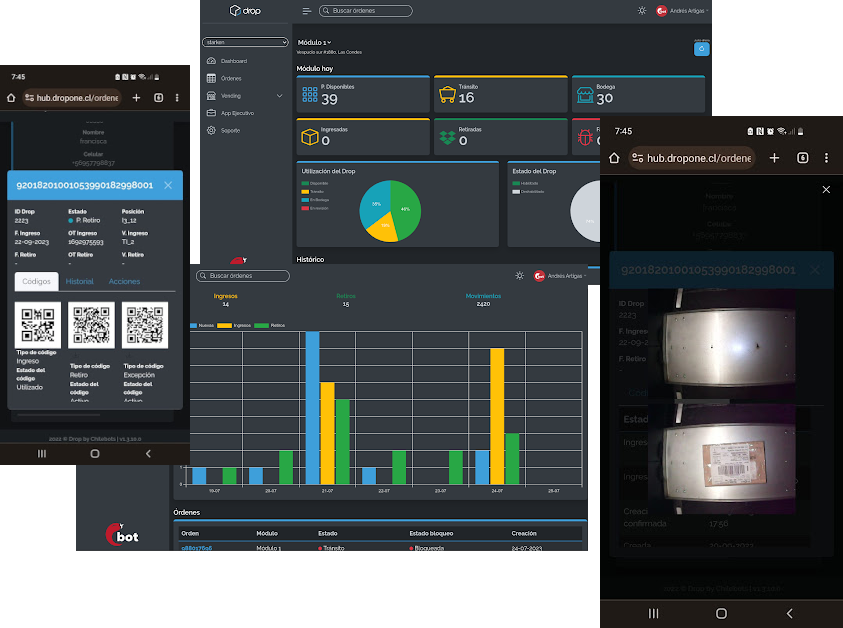The width and height of the screenshot is (843, 628).
Task: Open the tab switcher on the locker photo phone
Action: tap(803, 158)
